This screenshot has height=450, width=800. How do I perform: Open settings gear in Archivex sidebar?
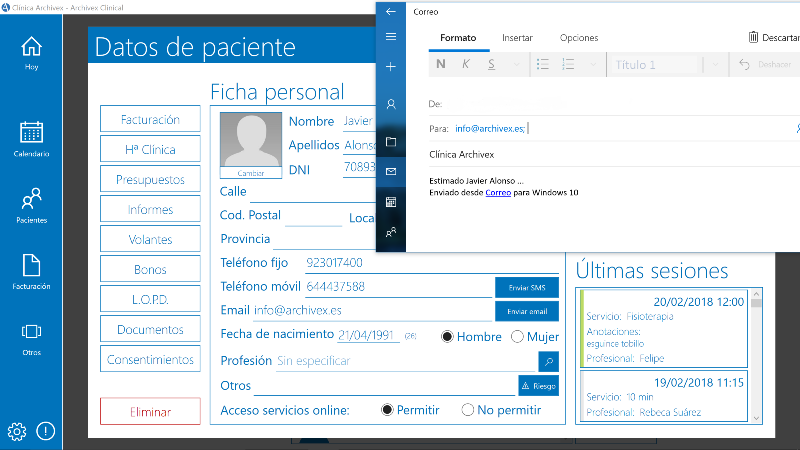17,432
